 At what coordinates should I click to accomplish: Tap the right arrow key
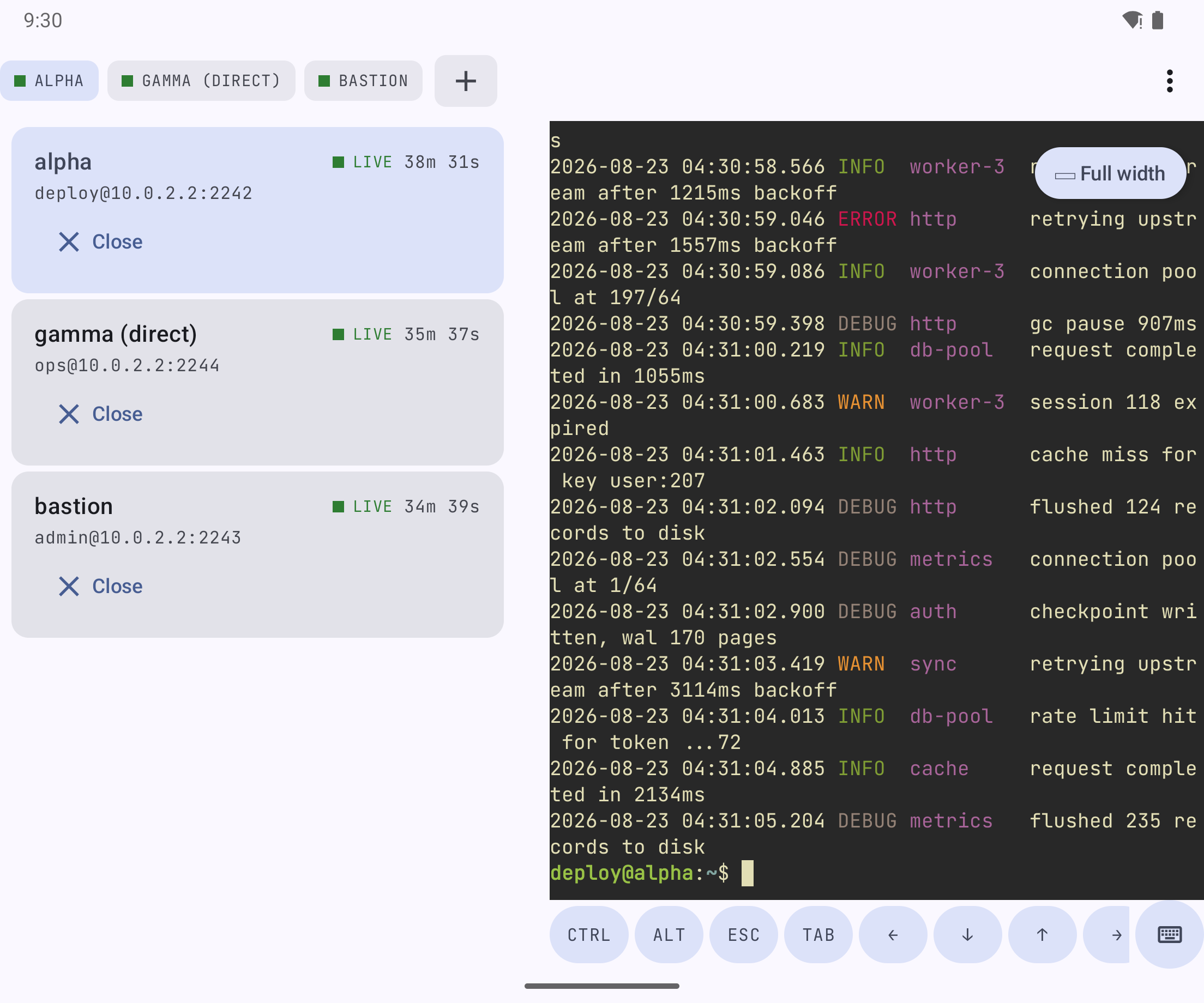(x=1106, y=935)
